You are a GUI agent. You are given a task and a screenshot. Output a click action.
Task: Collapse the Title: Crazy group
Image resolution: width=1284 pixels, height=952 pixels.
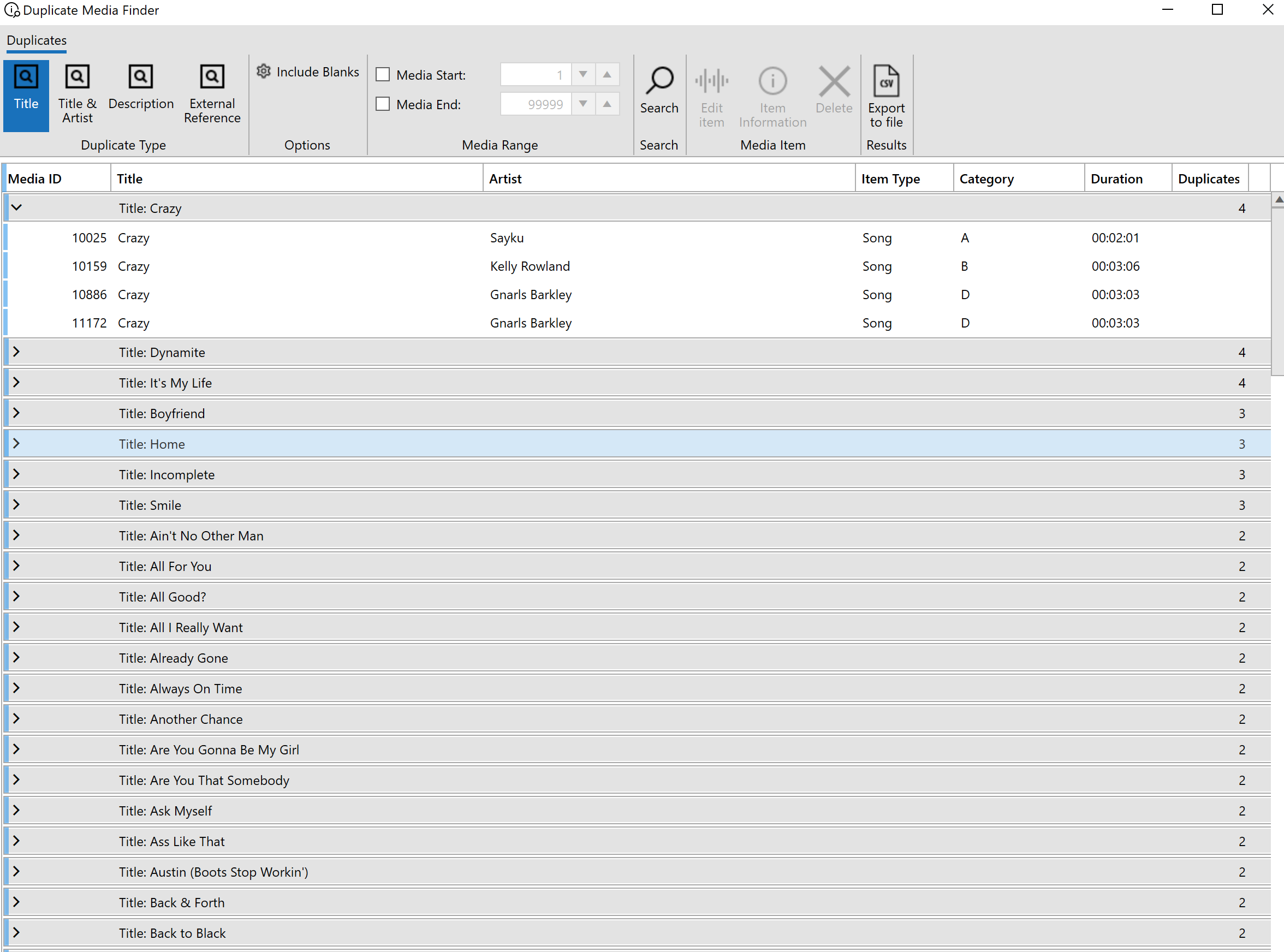17,207
